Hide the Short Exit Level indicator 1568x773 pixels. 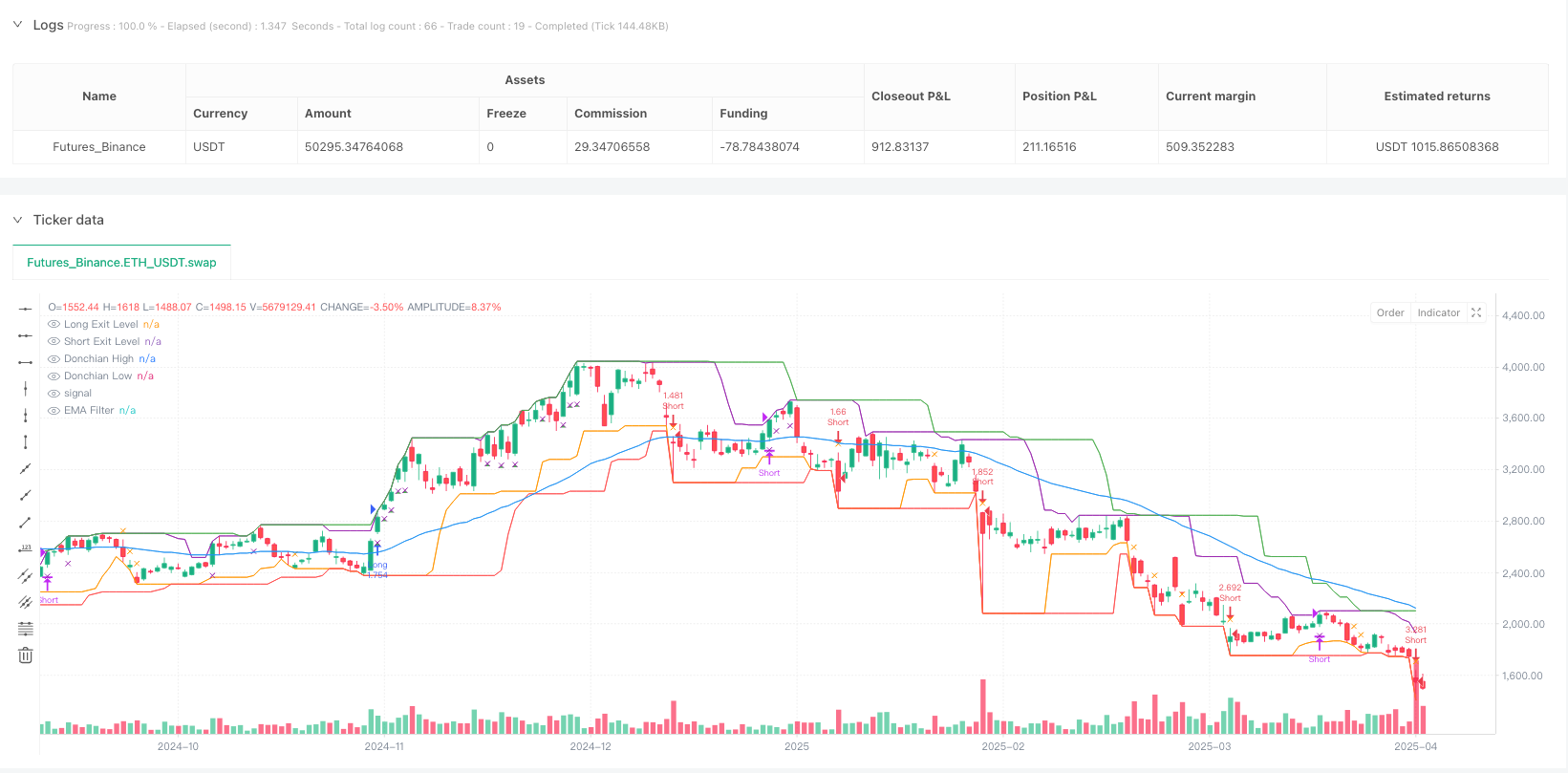[54, 341]
